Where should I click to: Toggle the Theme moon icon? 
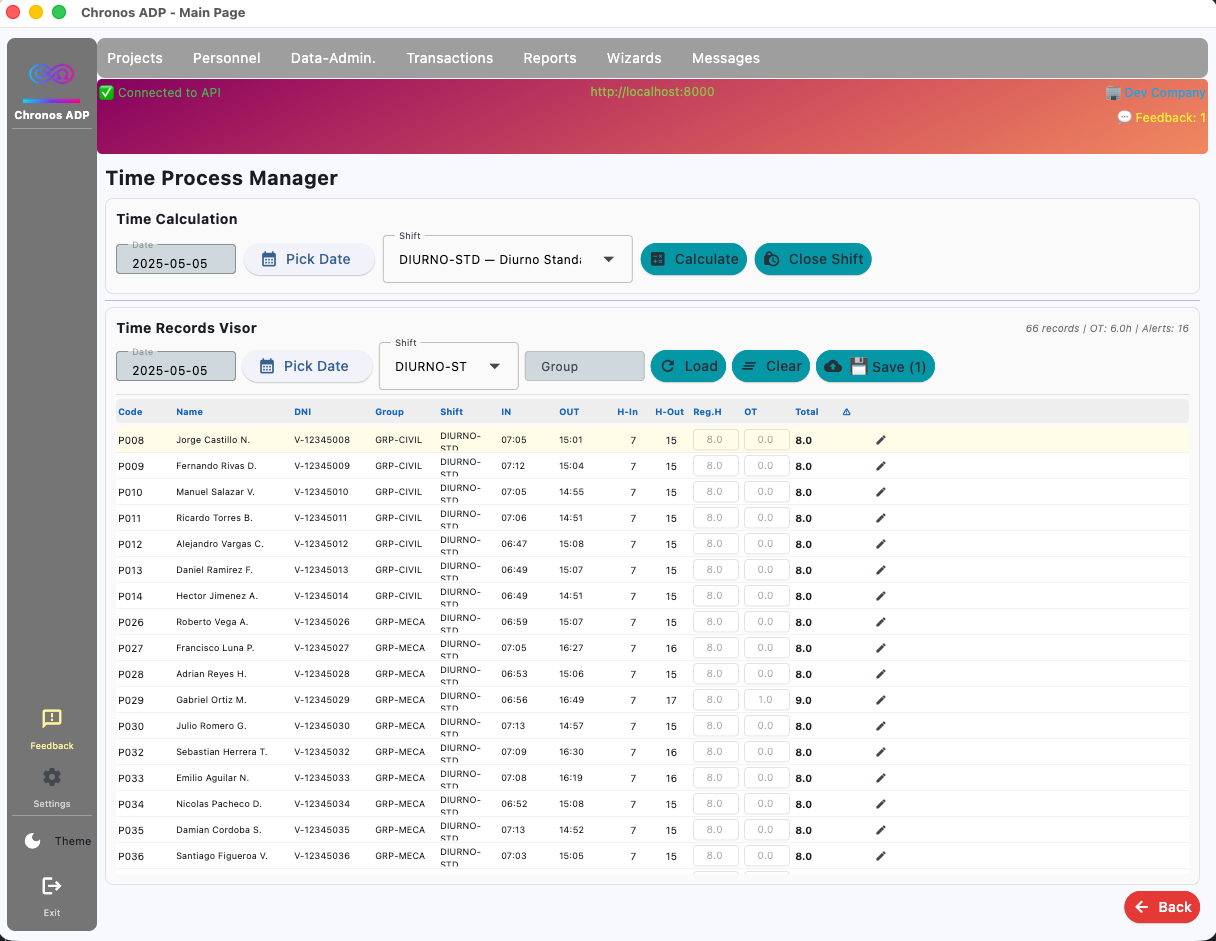coord(33,841)
